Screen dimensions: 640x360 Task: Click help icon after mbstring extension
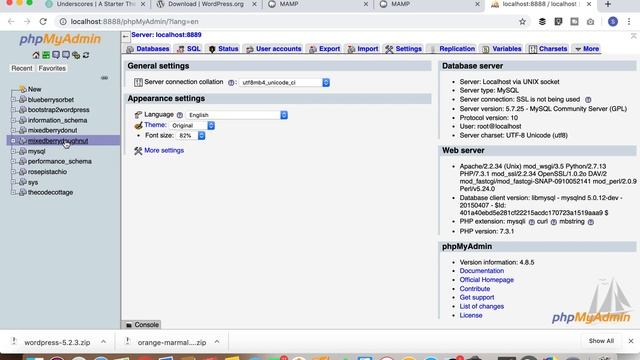coord(591,222)
